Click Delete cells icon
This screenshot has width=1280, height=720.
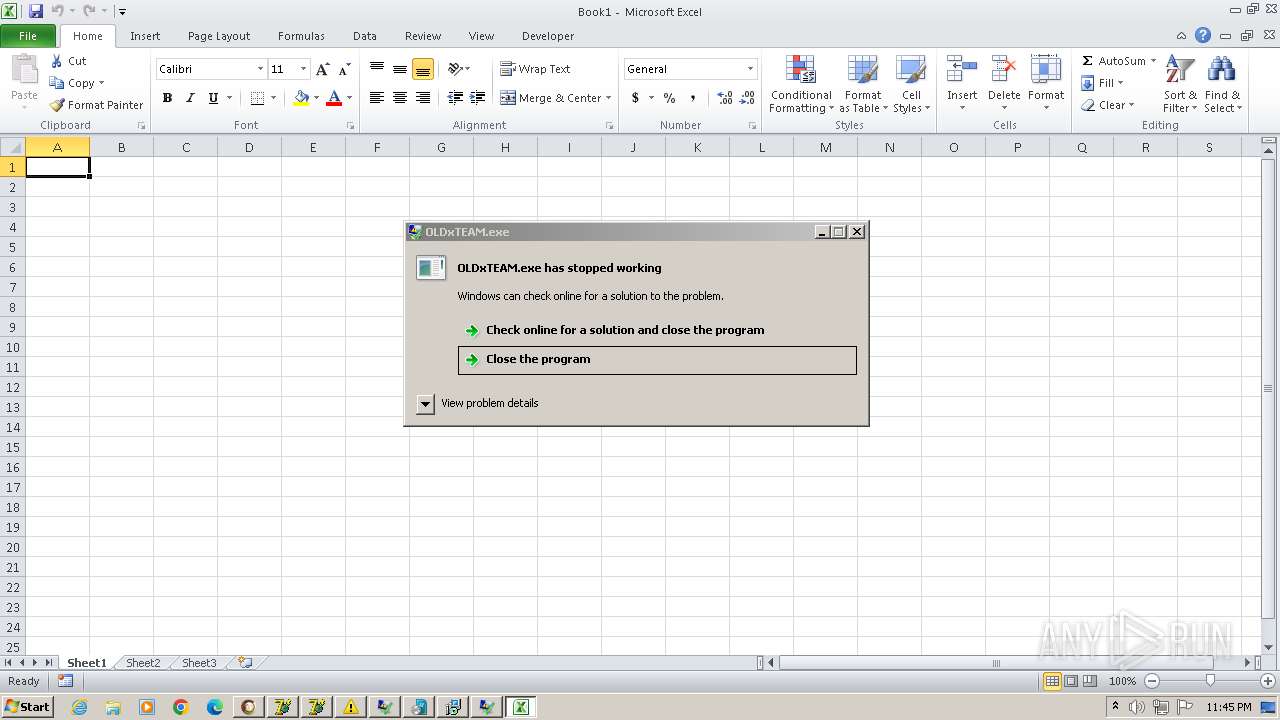[x=1004, y=71]
